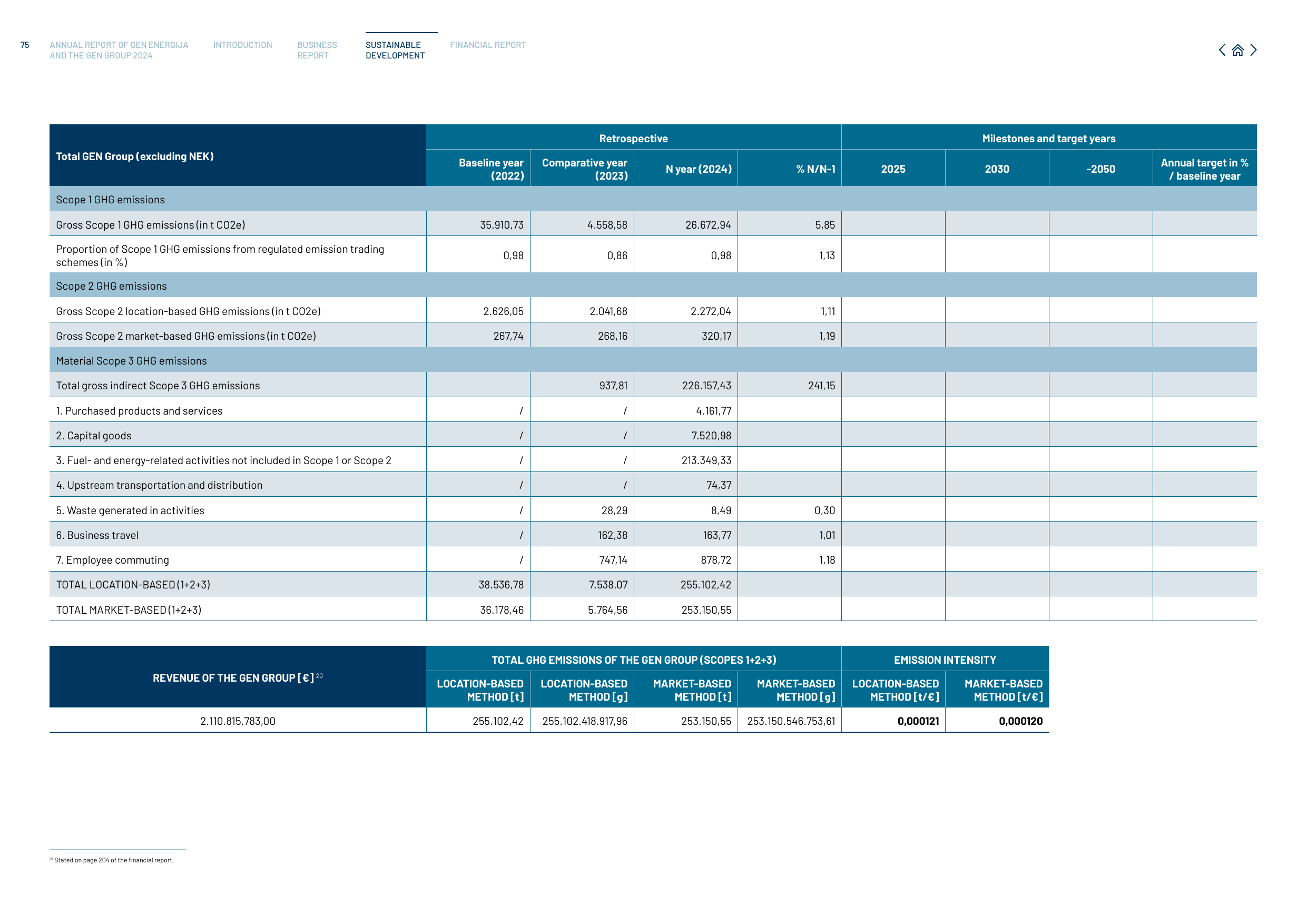Click the % N/N-1 column header
The height and width of the screenshot is (924, 1307).
790,169
